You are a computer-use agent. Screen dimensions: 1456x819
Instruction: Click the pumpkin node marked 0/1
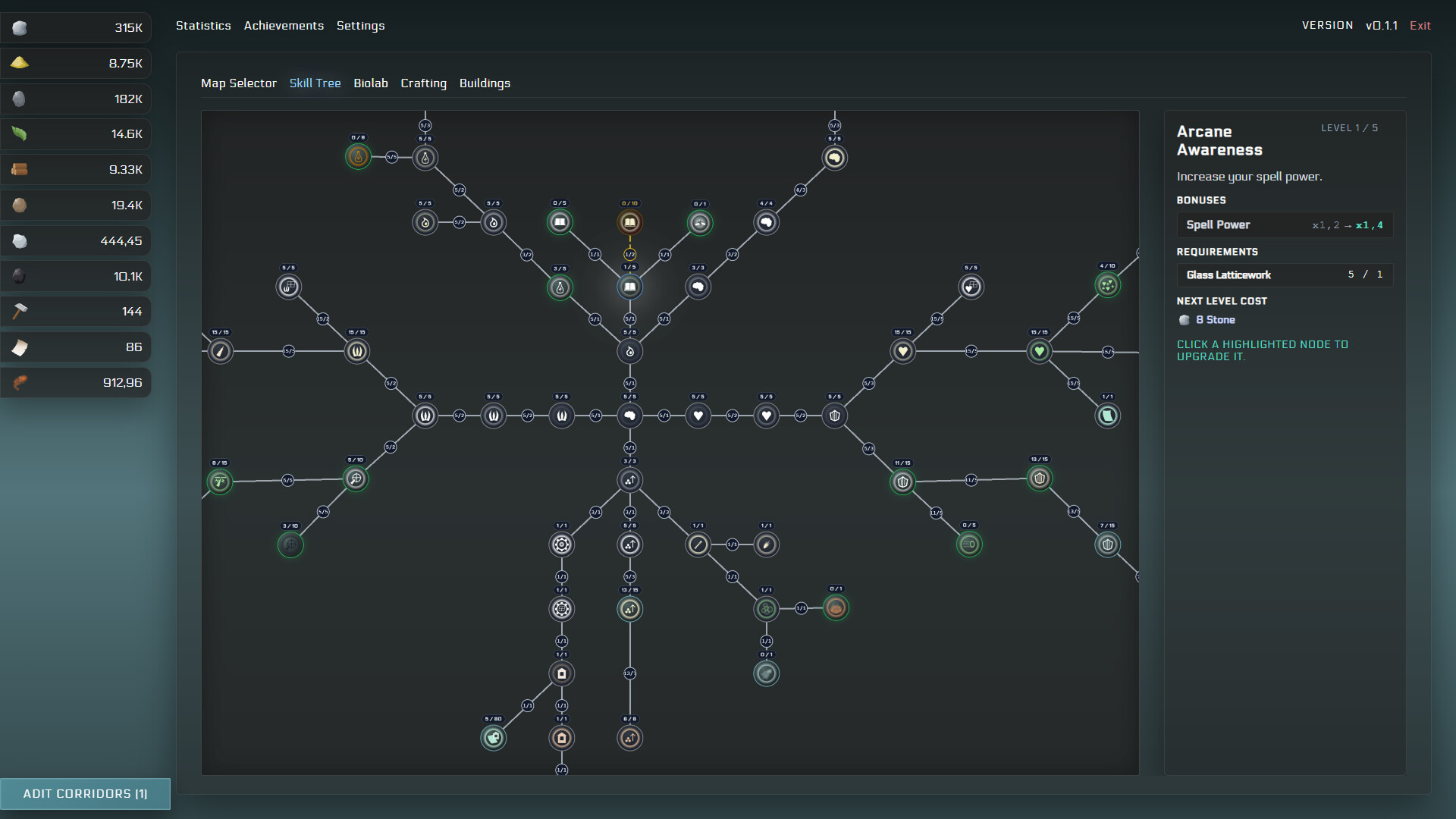click(835, 607)
